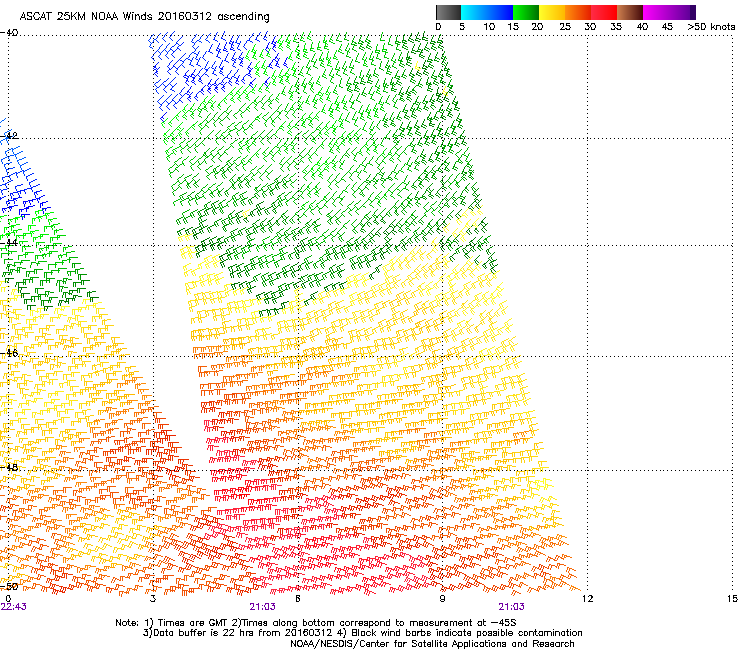This screenshot has width=740, height=650.
Task: Click the -46 latitude axis label
Action: pyautogui.click(x=9, y=353)
